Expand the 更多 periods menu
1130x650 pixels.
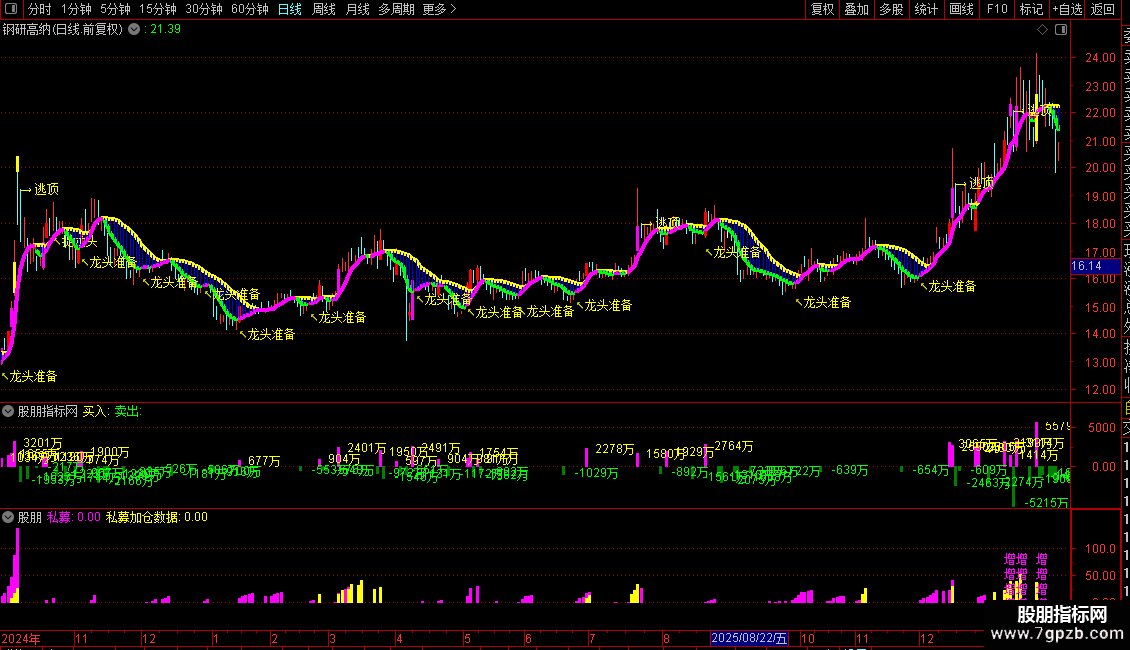(x=439, y=9)
